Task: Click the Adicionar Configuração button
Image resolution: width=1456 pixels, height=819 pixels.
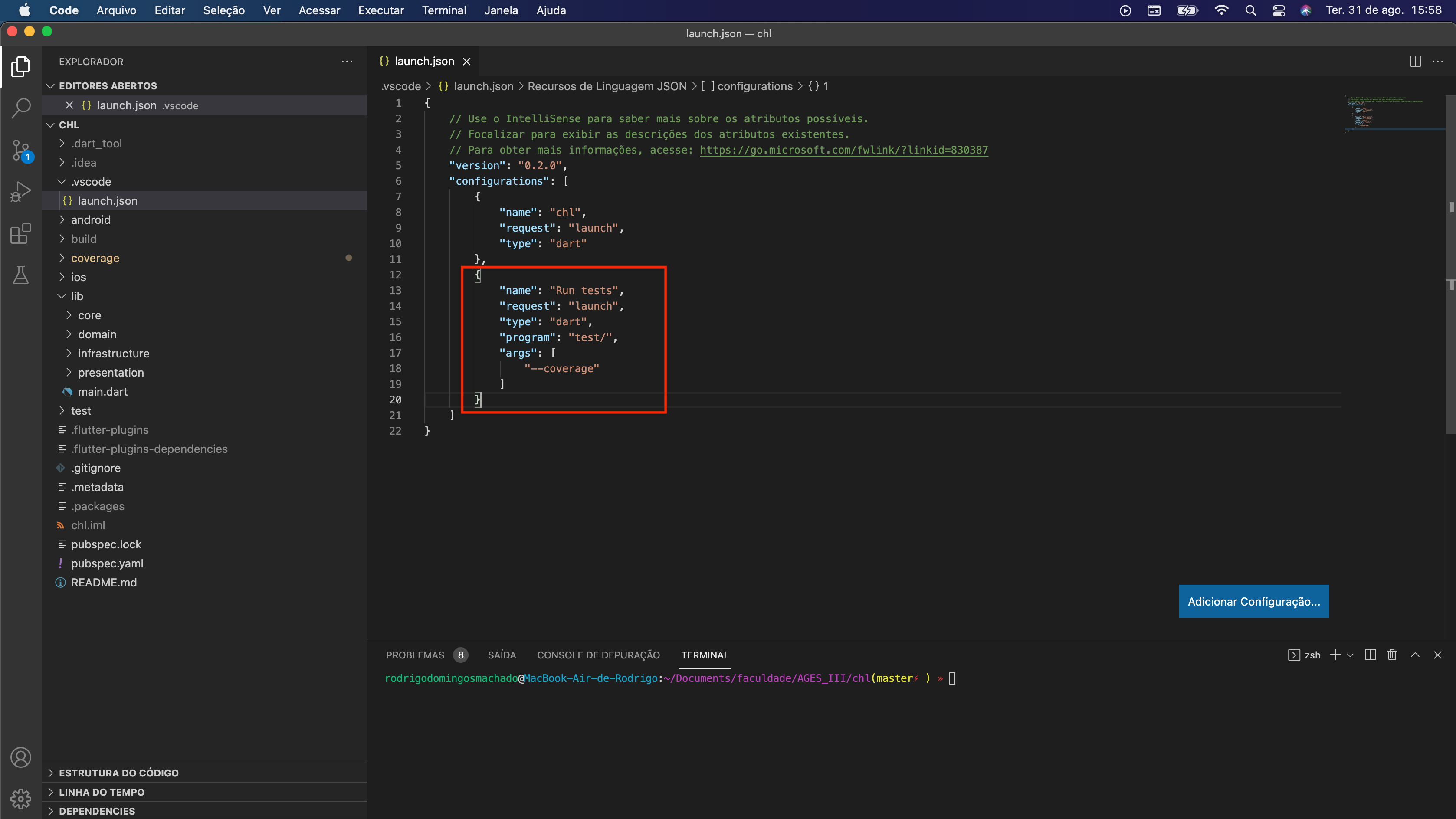Action: pyautogui.click(x=1254, y=601)
